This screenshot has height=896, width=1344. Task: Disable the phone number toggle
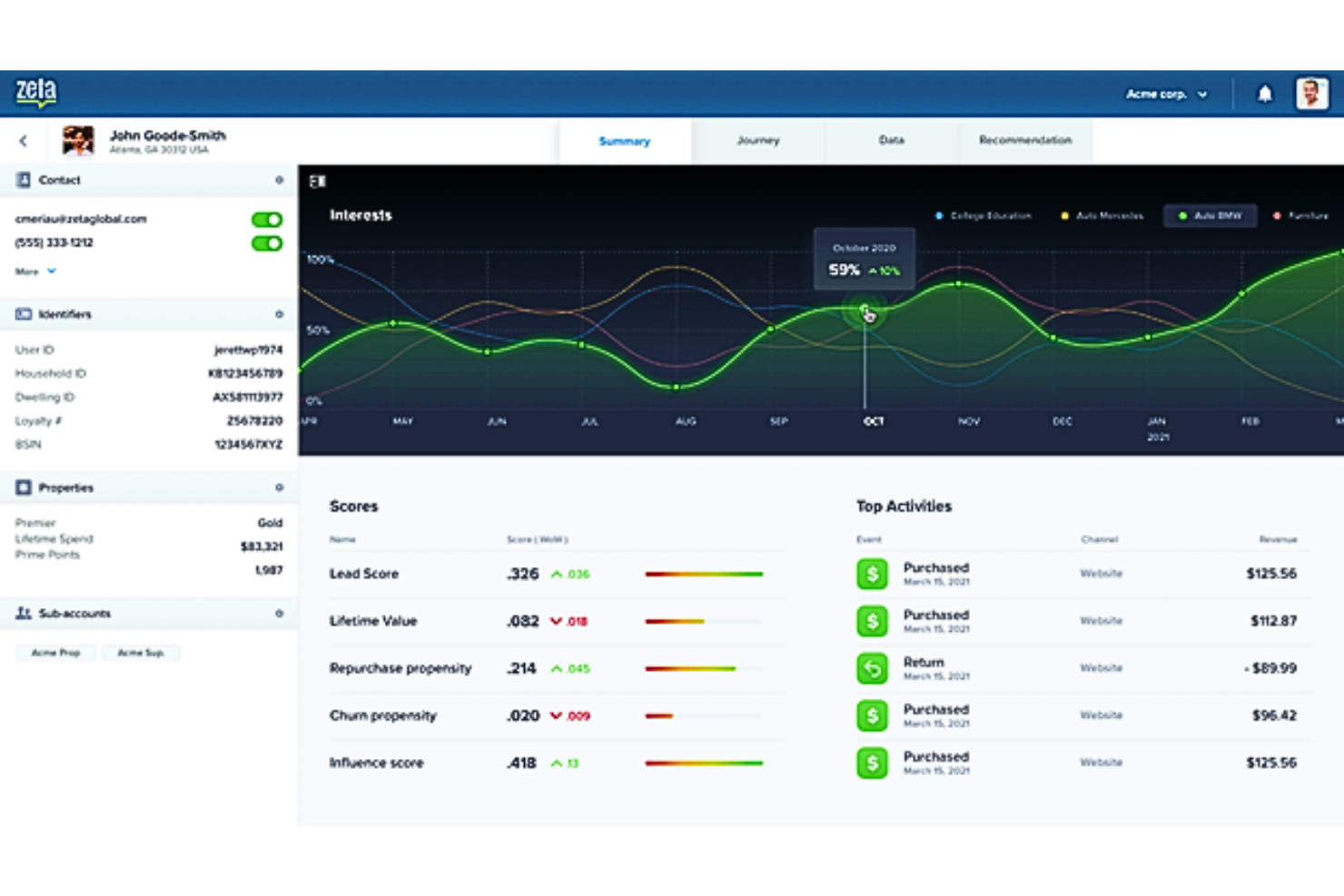[x=266, y=242]
